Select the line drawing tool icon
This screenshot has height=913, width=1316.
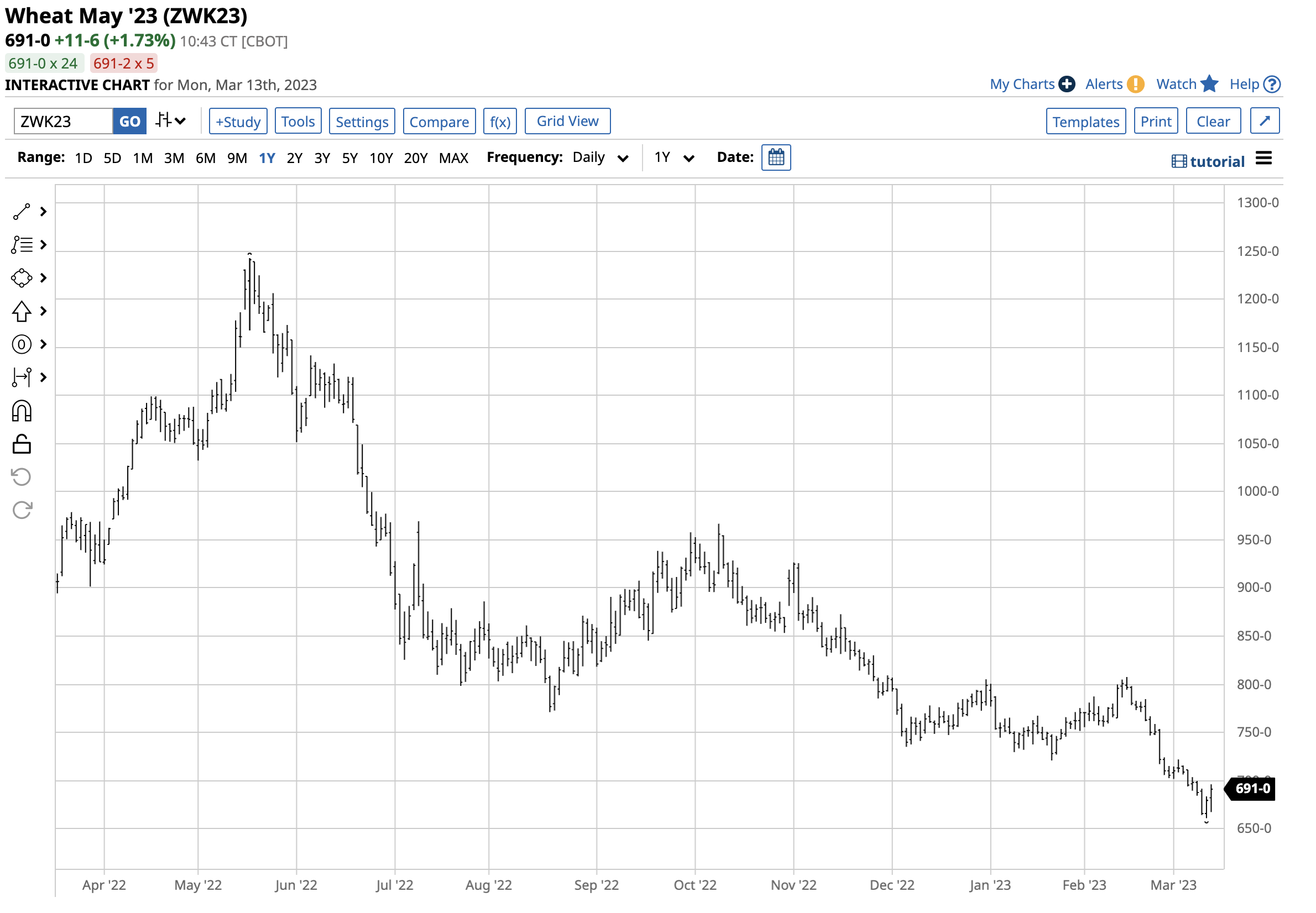coord(22,212)
